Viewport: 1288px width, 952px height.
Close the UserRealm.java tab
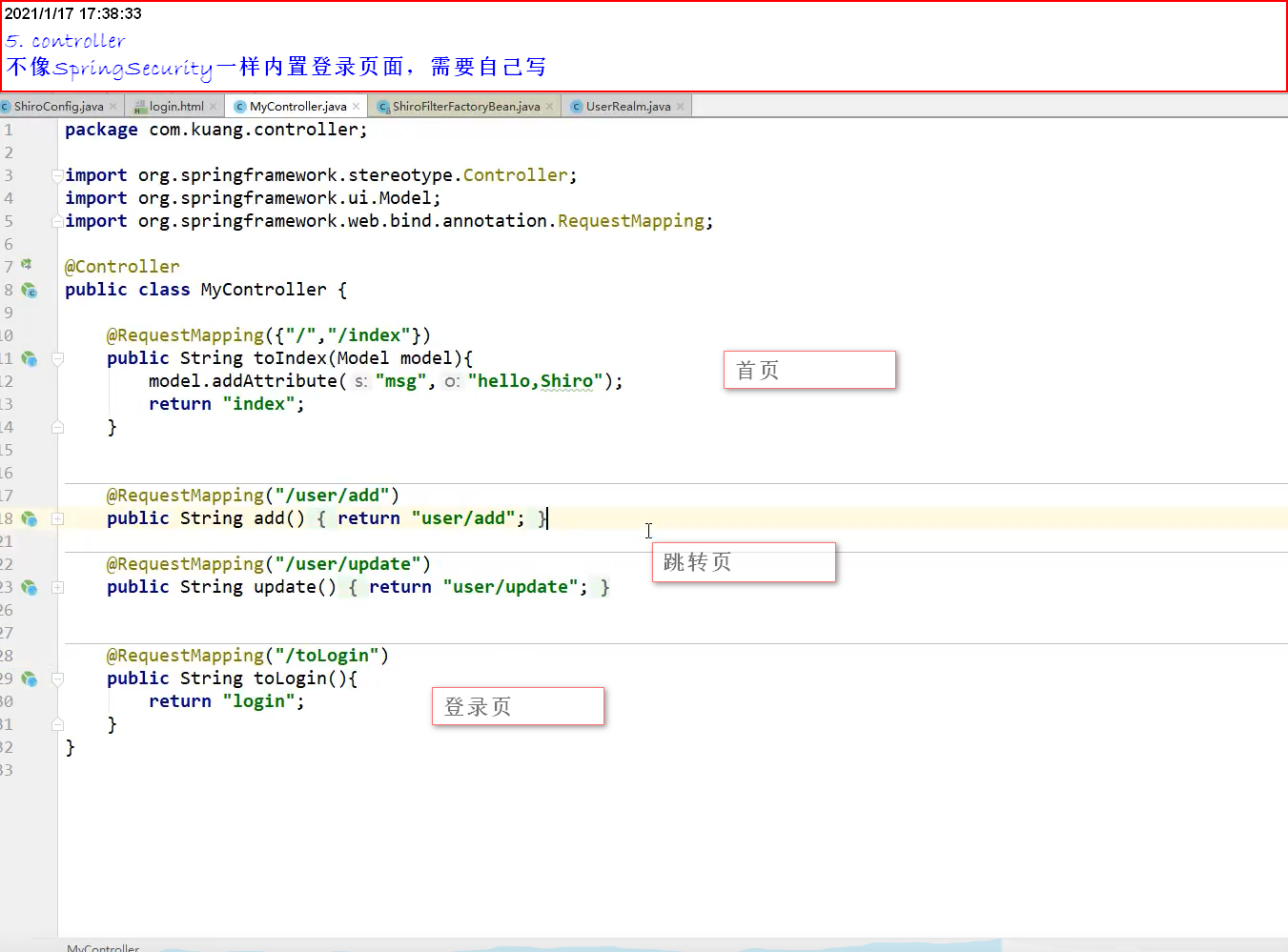pos(681,107)
